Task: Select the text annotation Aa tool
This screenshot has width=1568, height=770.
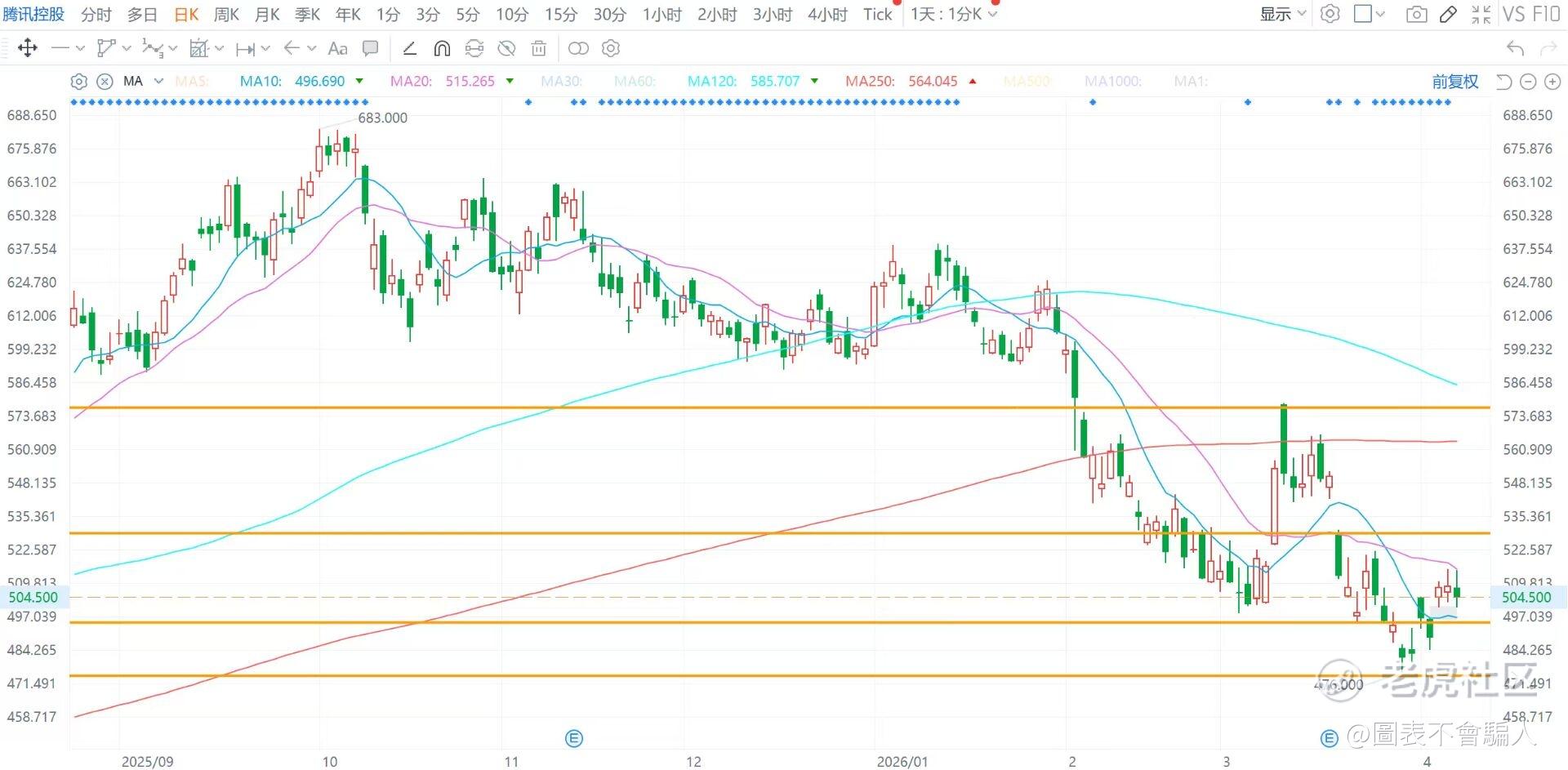Action: click(x=337, y=49)
